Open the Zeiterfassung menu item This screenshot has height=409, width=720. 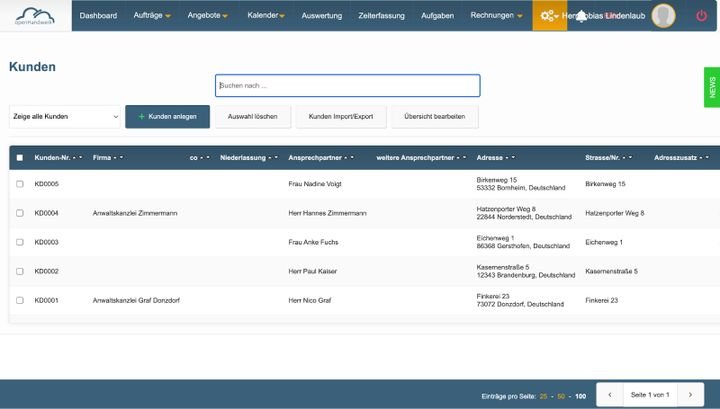(x=382, y=16)
